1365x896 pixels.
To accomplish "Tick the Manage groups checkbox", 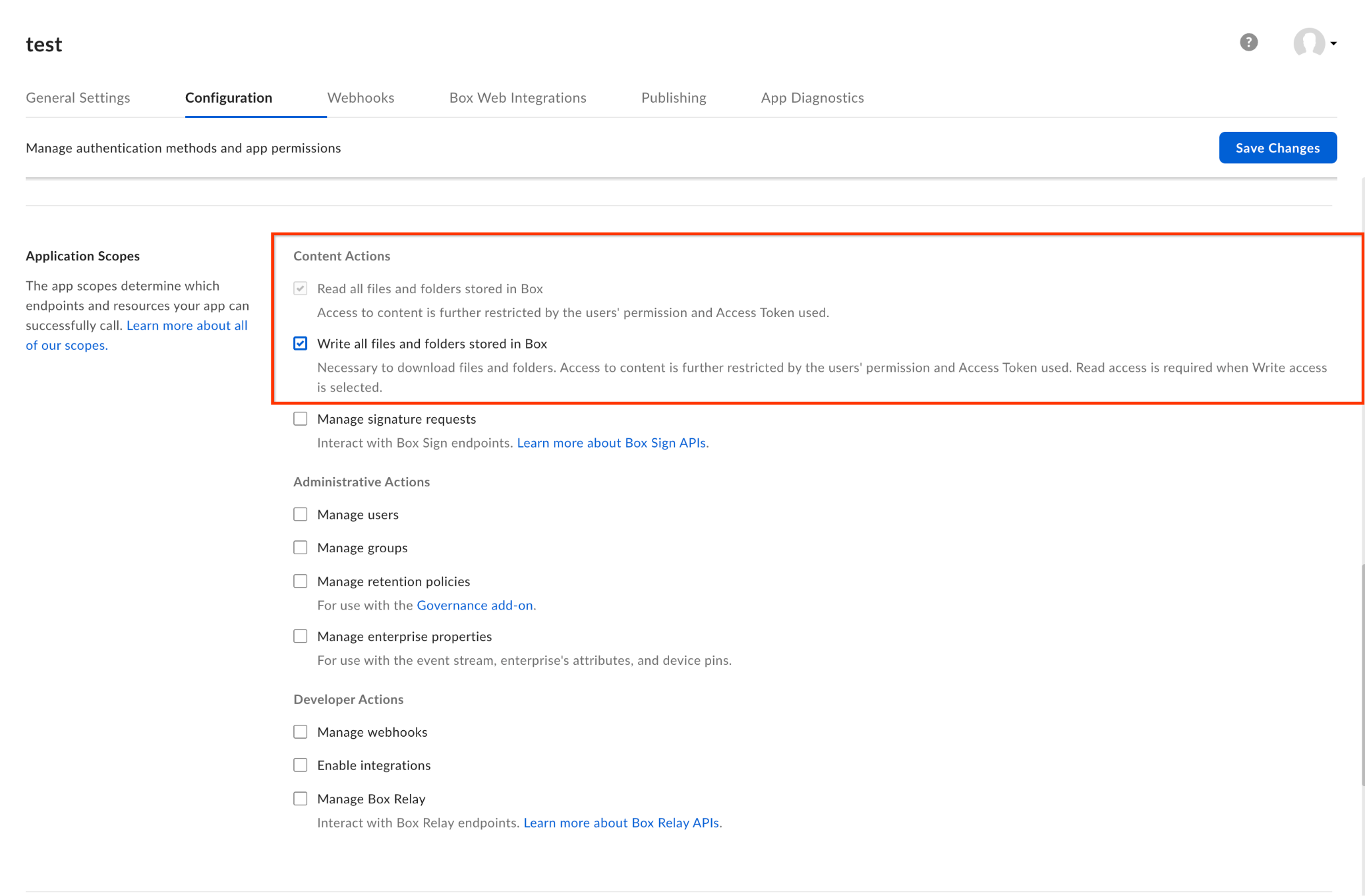I will pos(301,548).
